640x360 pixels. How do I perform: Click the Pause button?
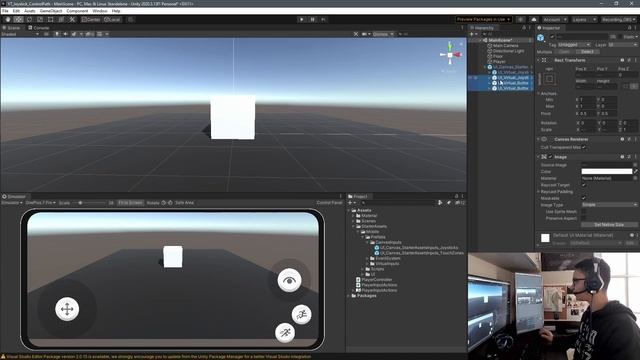pos(313,19)
